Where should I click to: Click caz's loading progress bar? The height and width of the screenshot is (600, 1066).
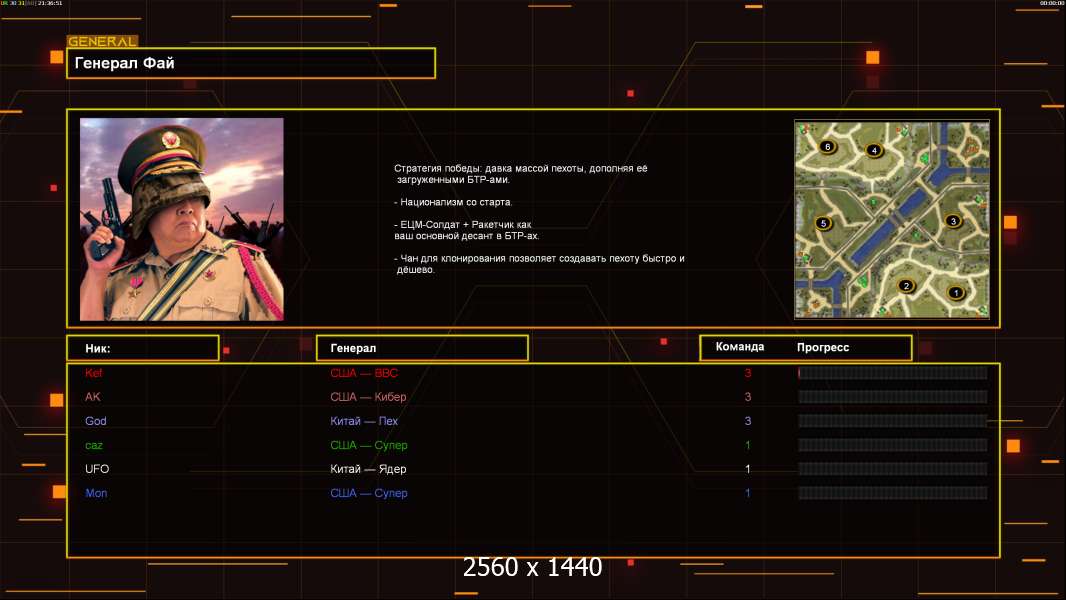point(893,445)
